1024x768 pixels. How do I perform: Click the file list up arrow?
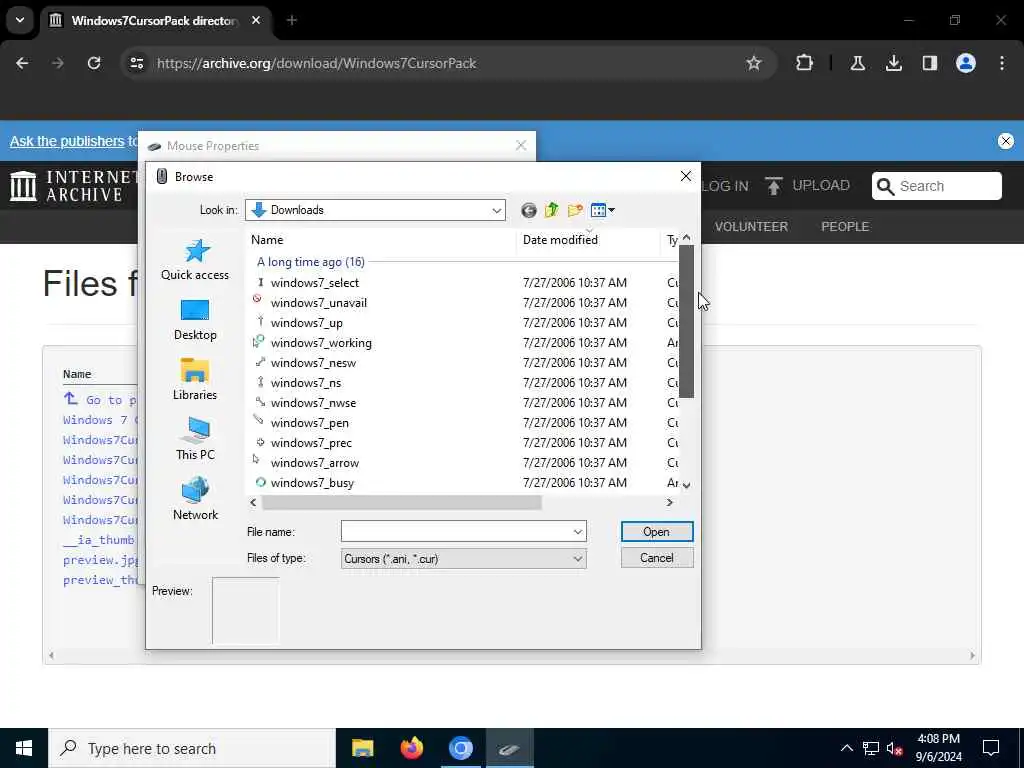click(686, 238)
